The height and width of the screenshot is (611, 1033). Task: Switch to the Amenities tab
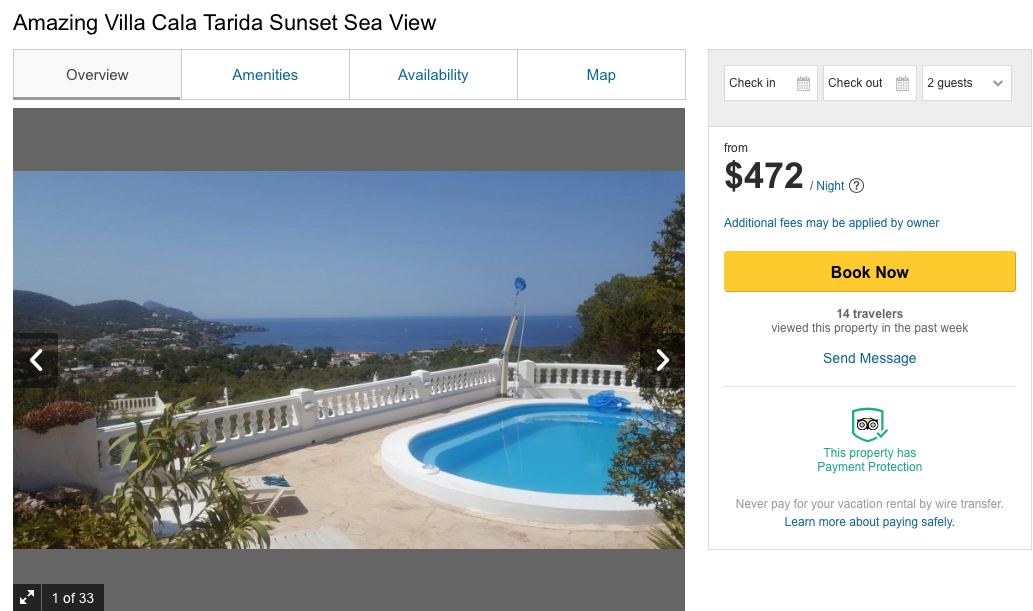[265, 75]
